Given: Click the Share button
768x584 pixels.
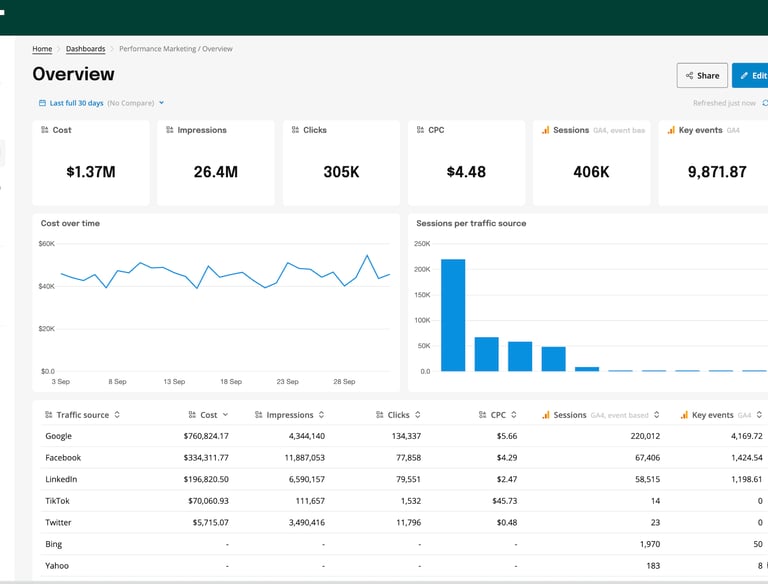Looking at the screenshot, I should [x=702, y=75].
